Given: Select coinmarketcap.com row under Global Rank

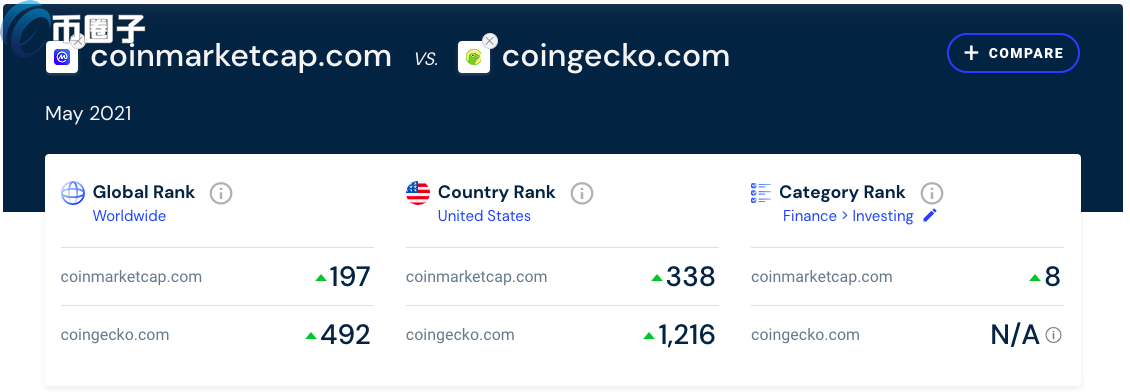Looking at the screenshot, I should (217, 277).
